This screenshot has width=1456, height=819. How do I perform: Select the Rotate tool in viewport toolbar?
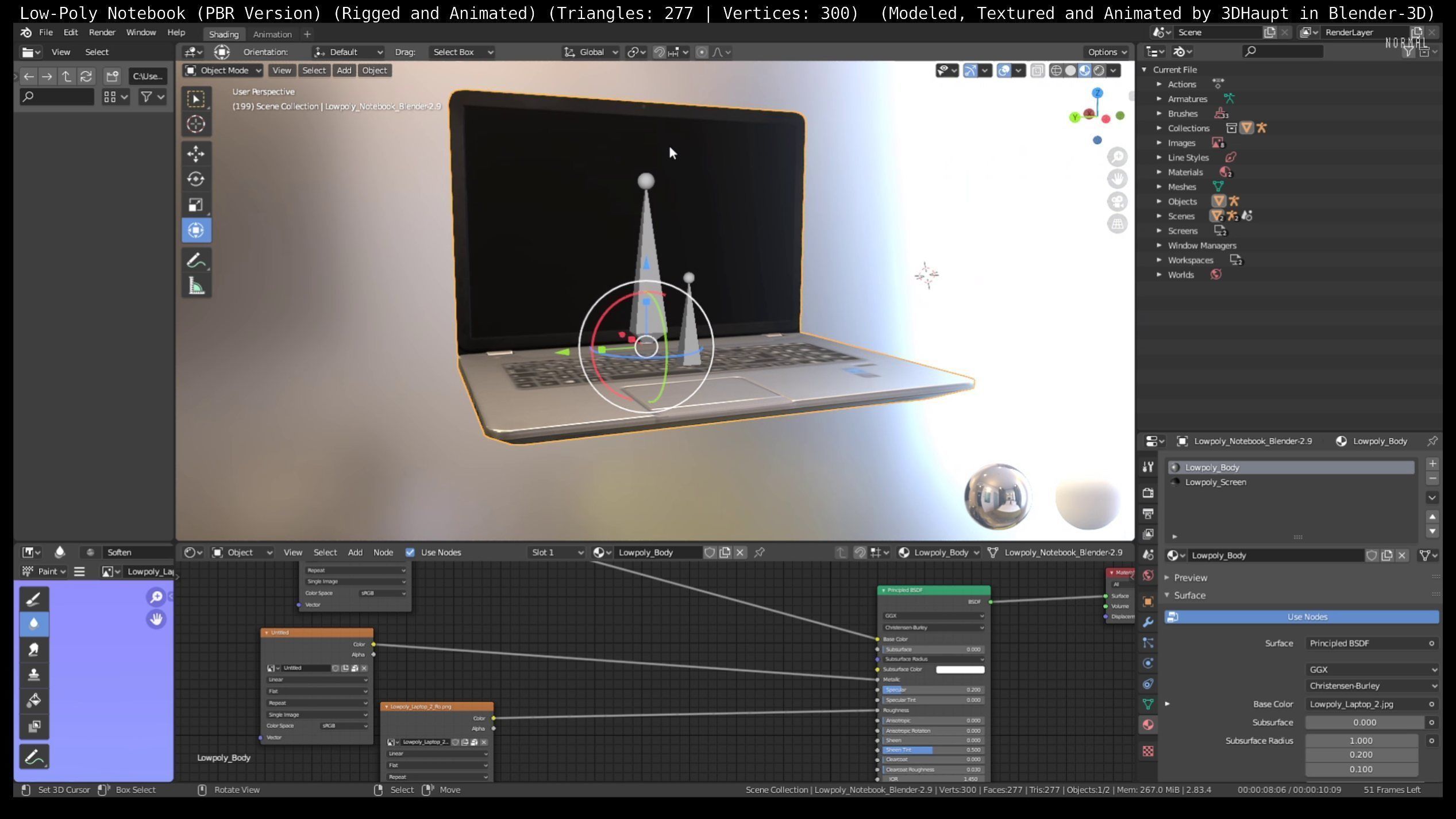point(196,179)
